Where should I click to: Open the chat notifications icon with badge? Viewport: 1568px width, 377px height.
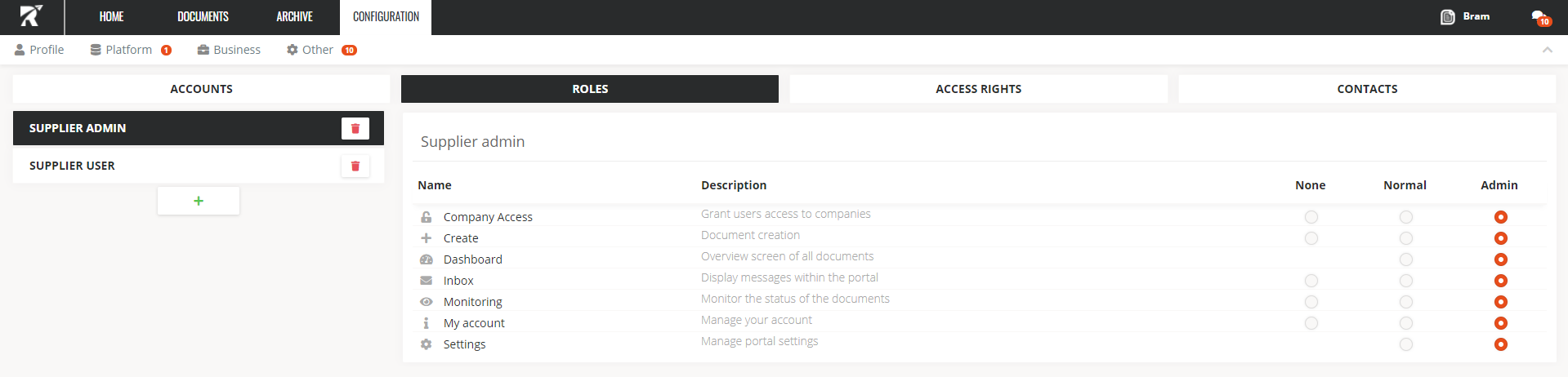coord(1539,17)
